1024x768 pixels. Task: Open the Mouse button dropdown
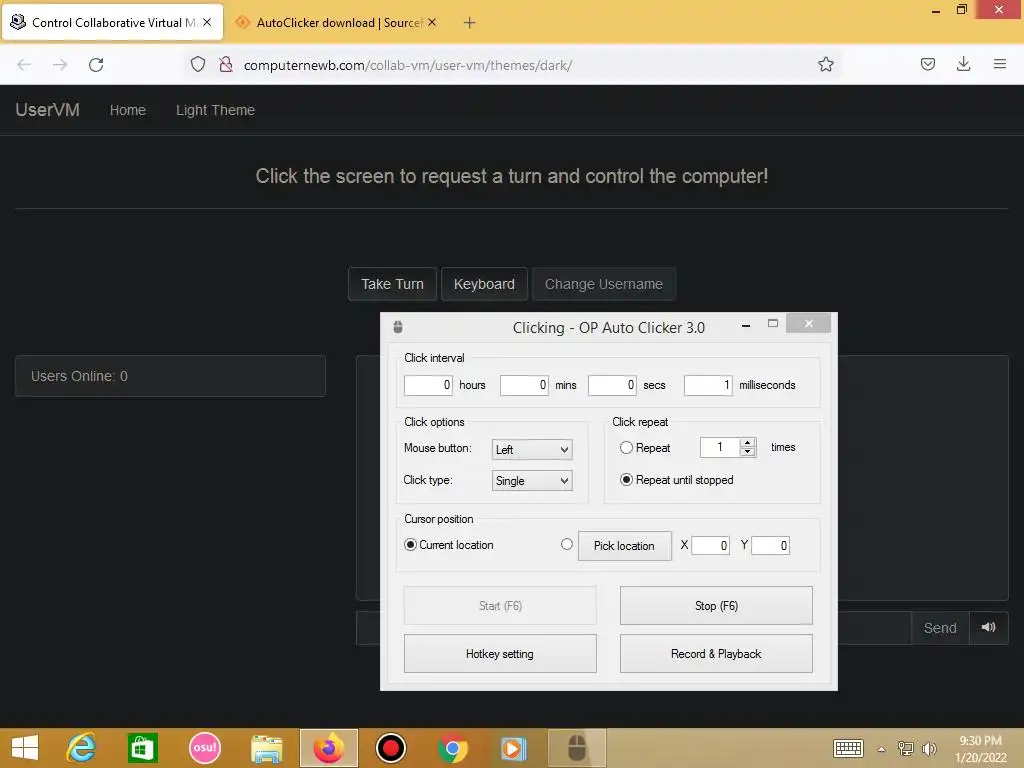point(532,449)
